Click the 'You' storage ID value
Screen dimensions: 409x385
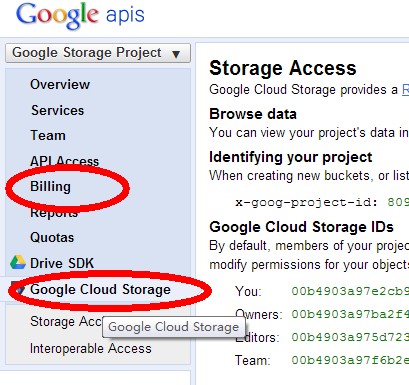(350, 291)
